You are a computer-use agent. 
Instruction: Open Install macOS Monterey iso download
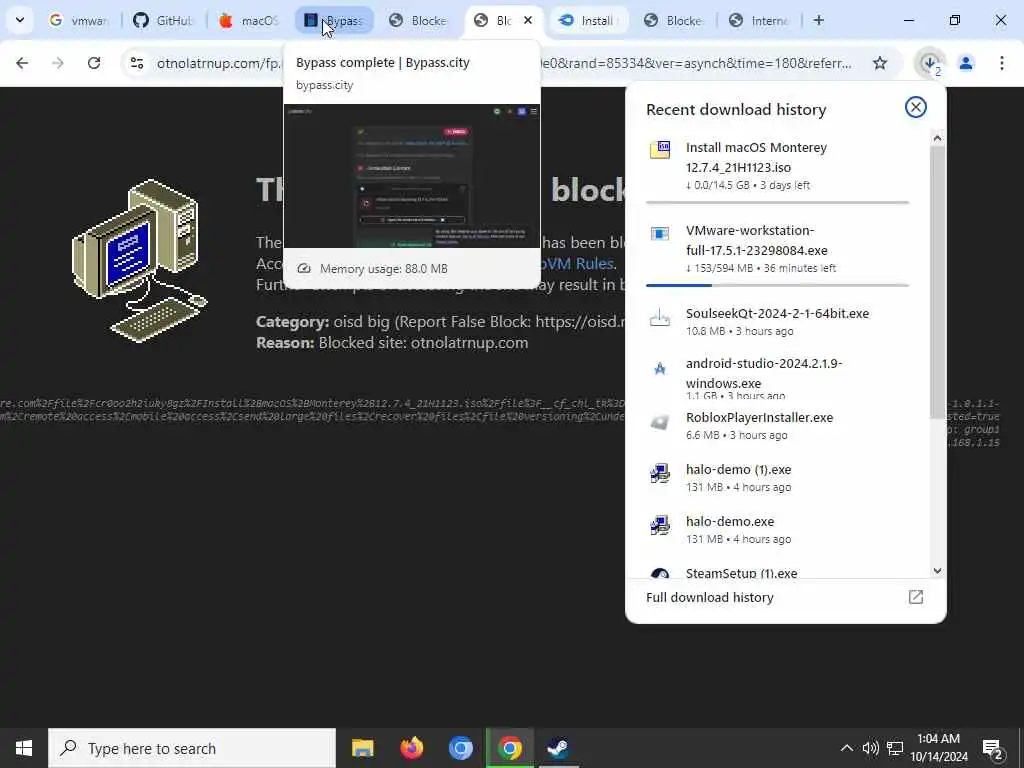tap(777, 165)
